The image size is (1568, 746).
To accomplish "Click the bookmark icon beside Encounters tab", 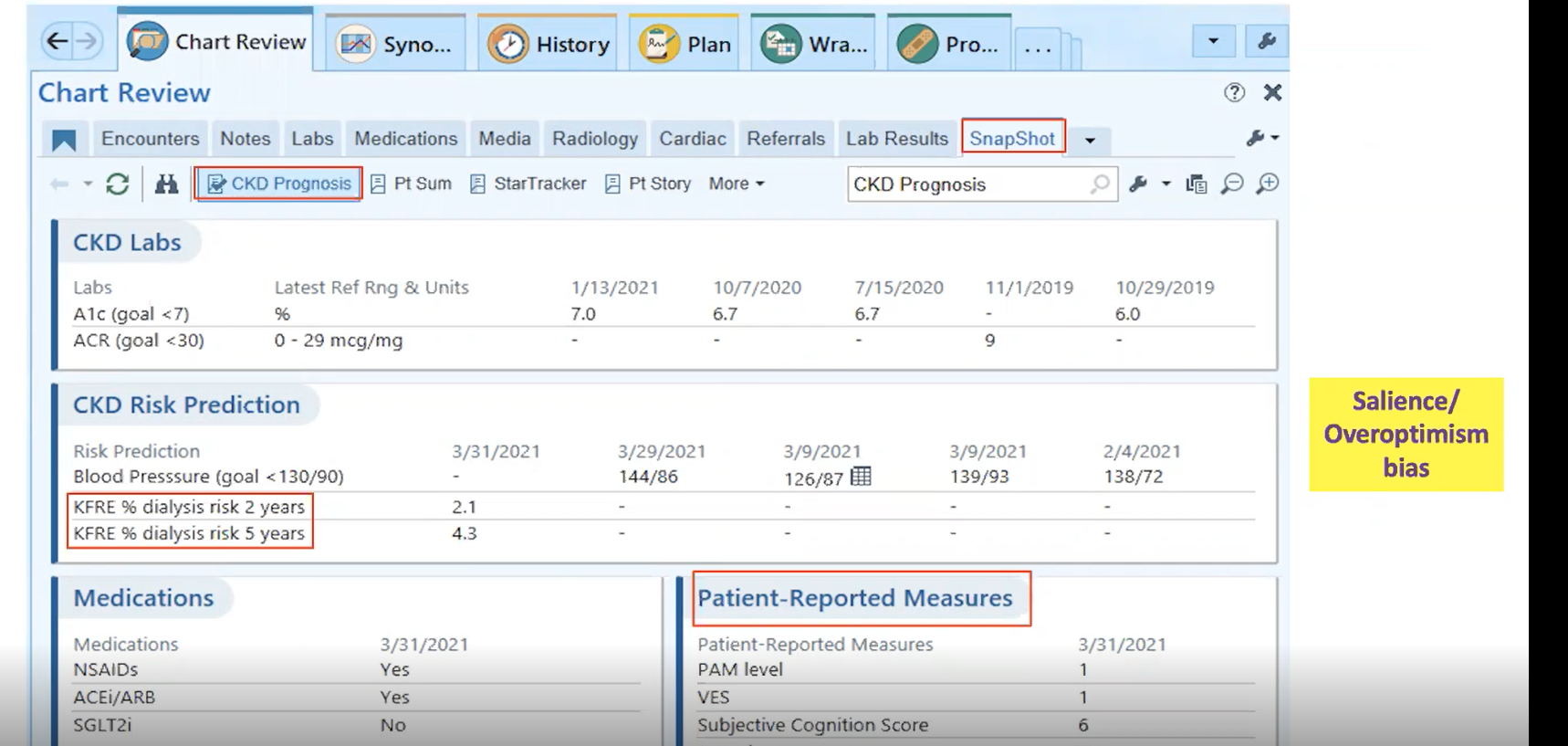I will [x=64, y=140].
